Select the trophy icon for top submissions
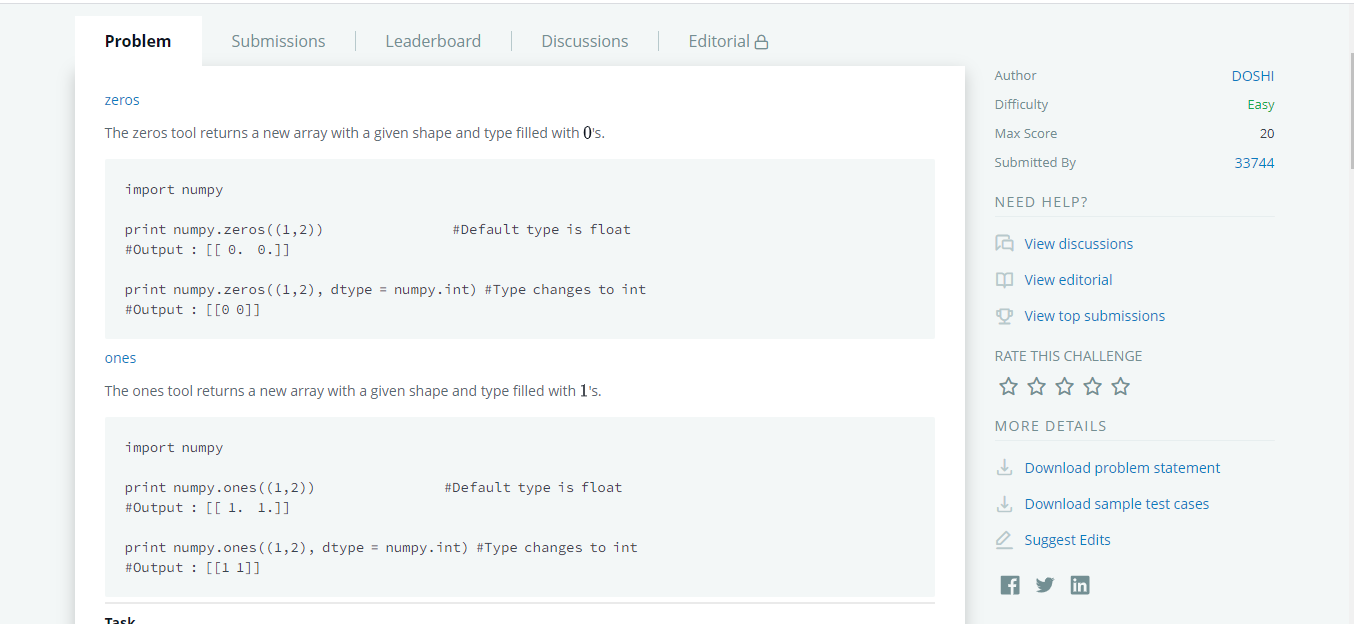This screenshot has height=624, width=1354. [x=1004, y=315]
